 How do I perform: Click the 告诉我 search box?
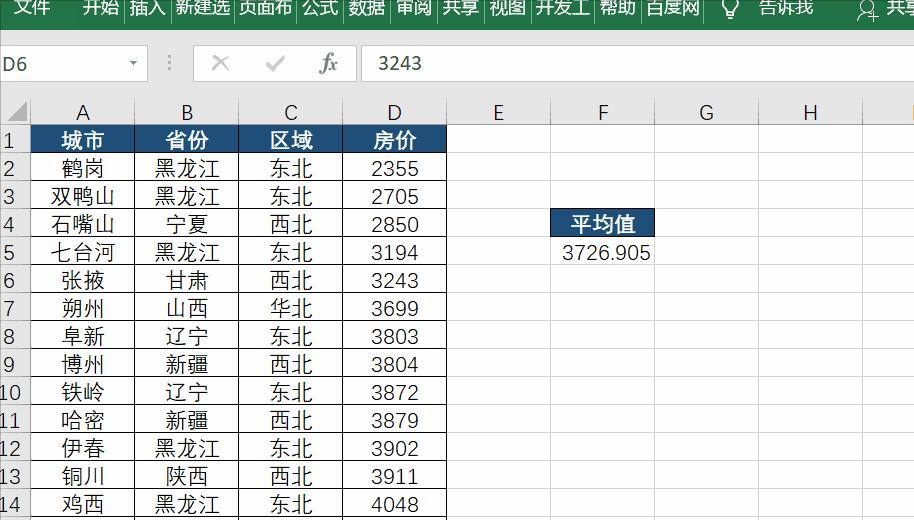click(x=786, y=8)
